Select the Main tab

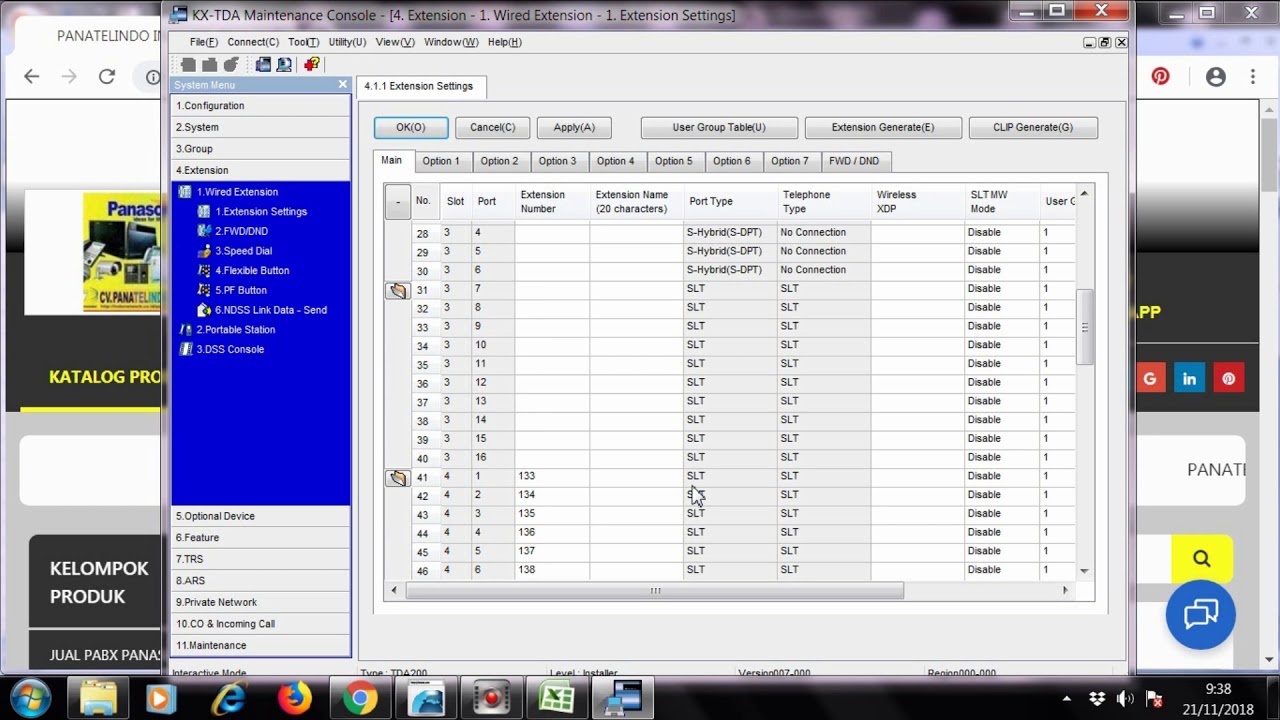pos(391,160)
